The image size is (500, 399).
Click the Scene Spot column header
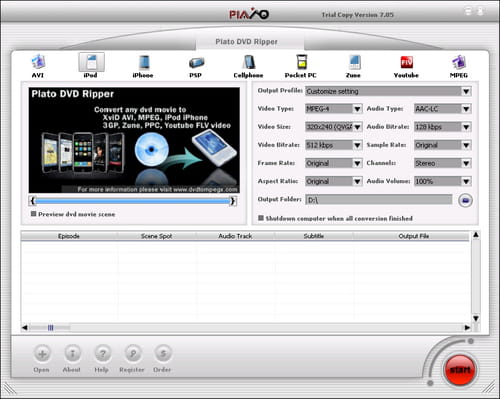coord(156,236)
